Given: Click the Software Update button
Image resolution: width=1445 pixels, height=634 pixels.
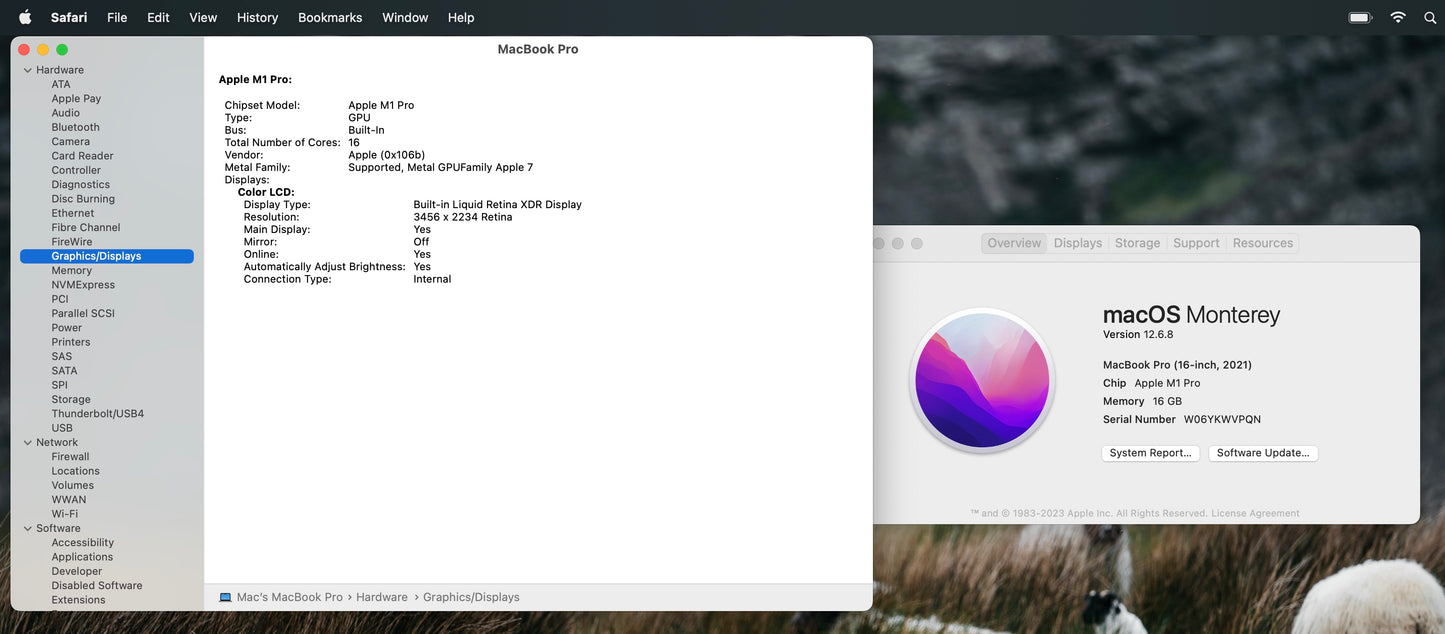Looking at the screenshot, I should point(1262,453).
